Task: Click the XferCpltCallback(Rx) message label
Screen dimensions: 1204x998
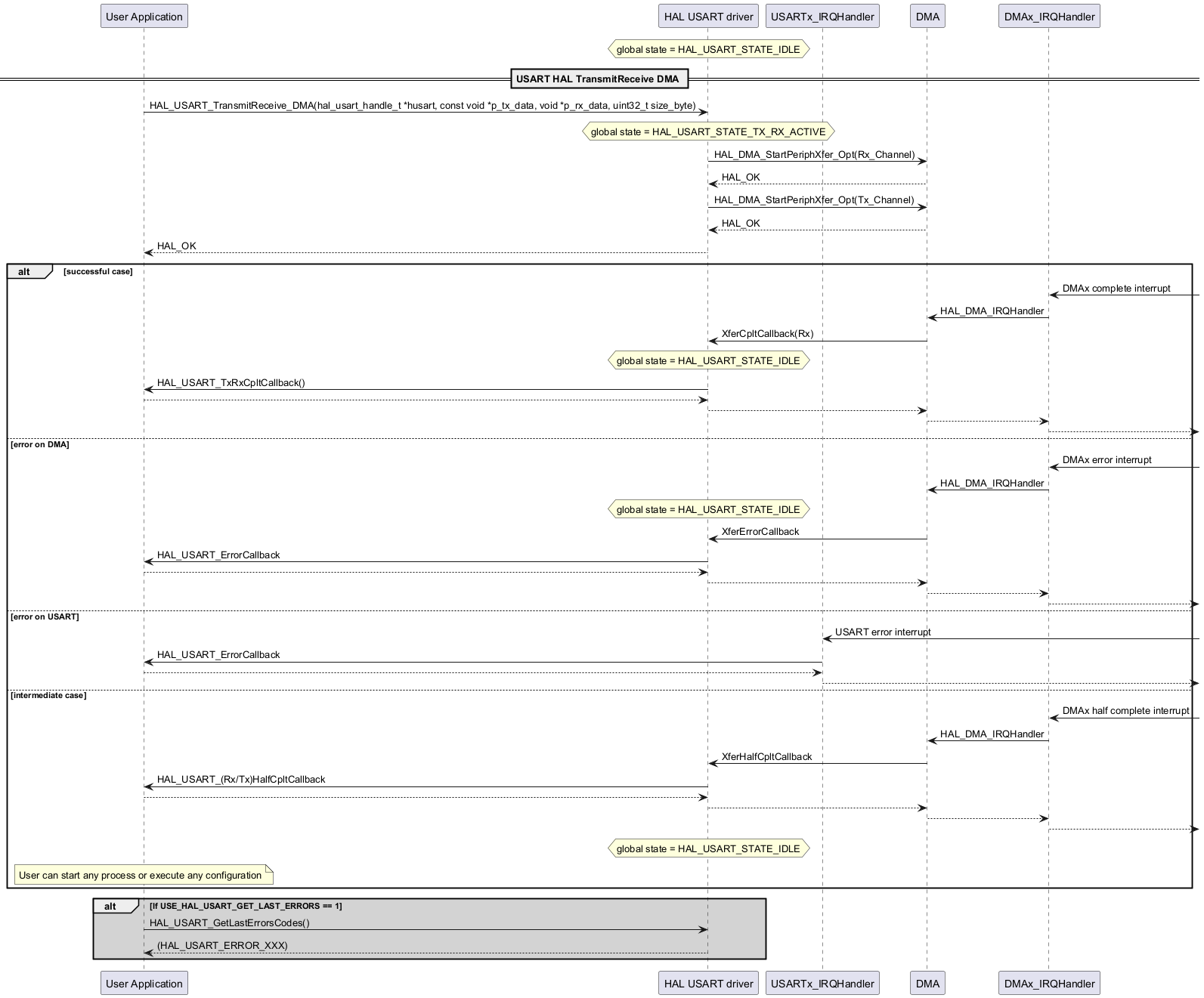Action: coord(767,334)
